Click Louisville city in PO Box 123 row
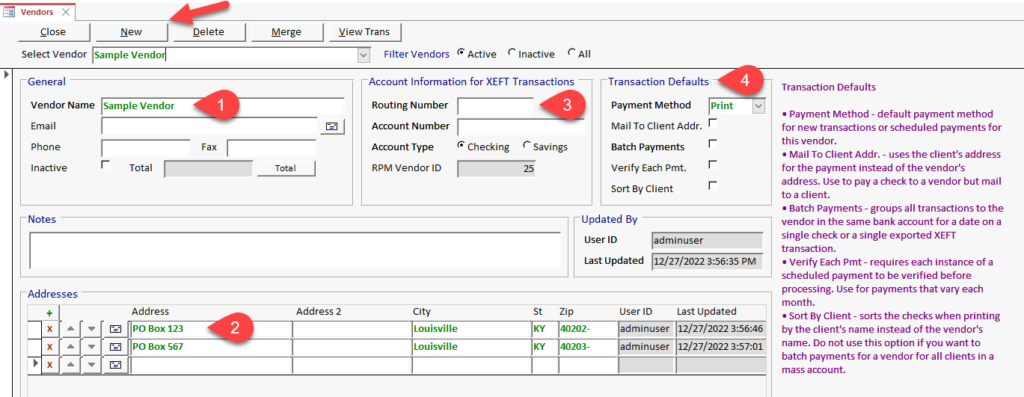 [471, 329]
